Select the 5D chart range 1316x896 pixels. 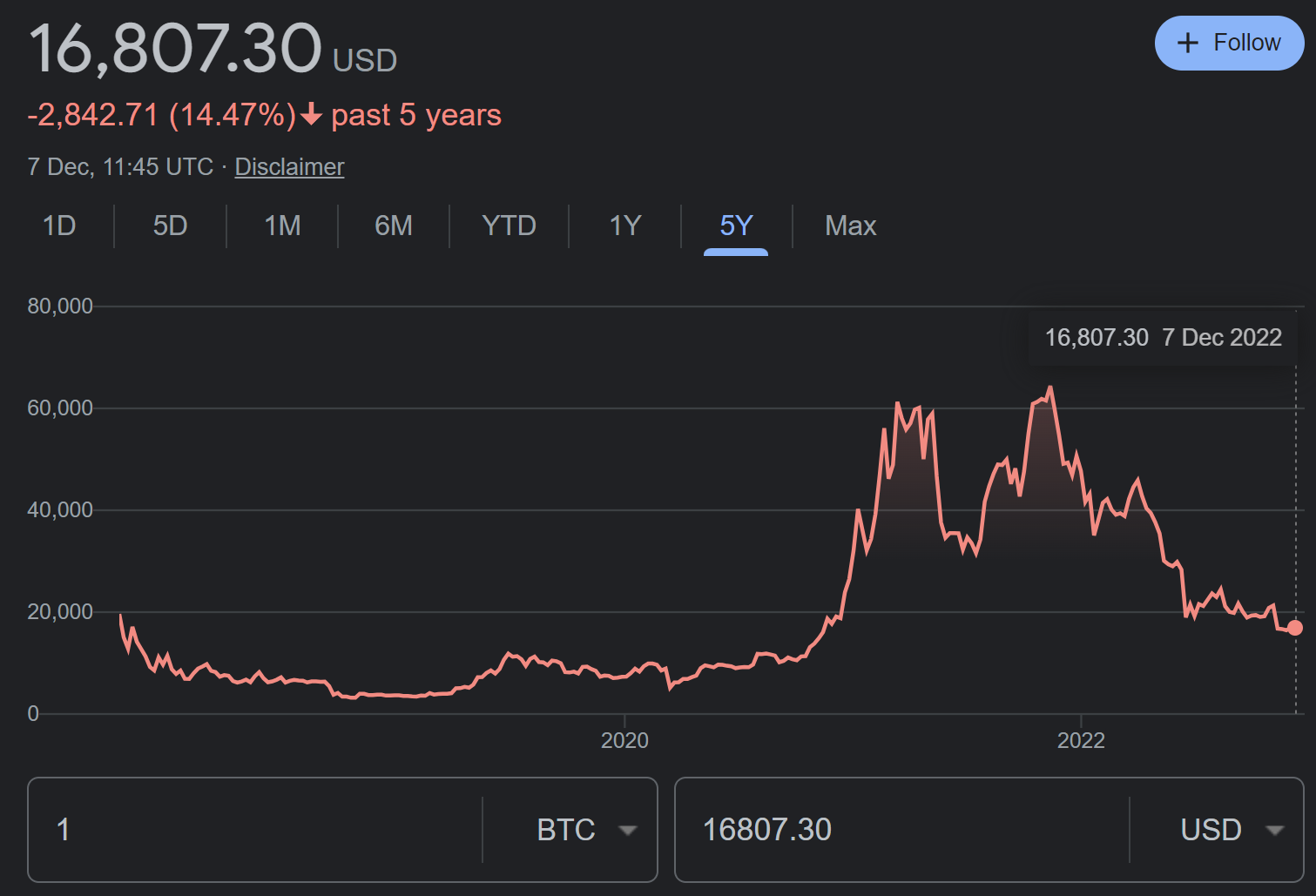point(170,226)
